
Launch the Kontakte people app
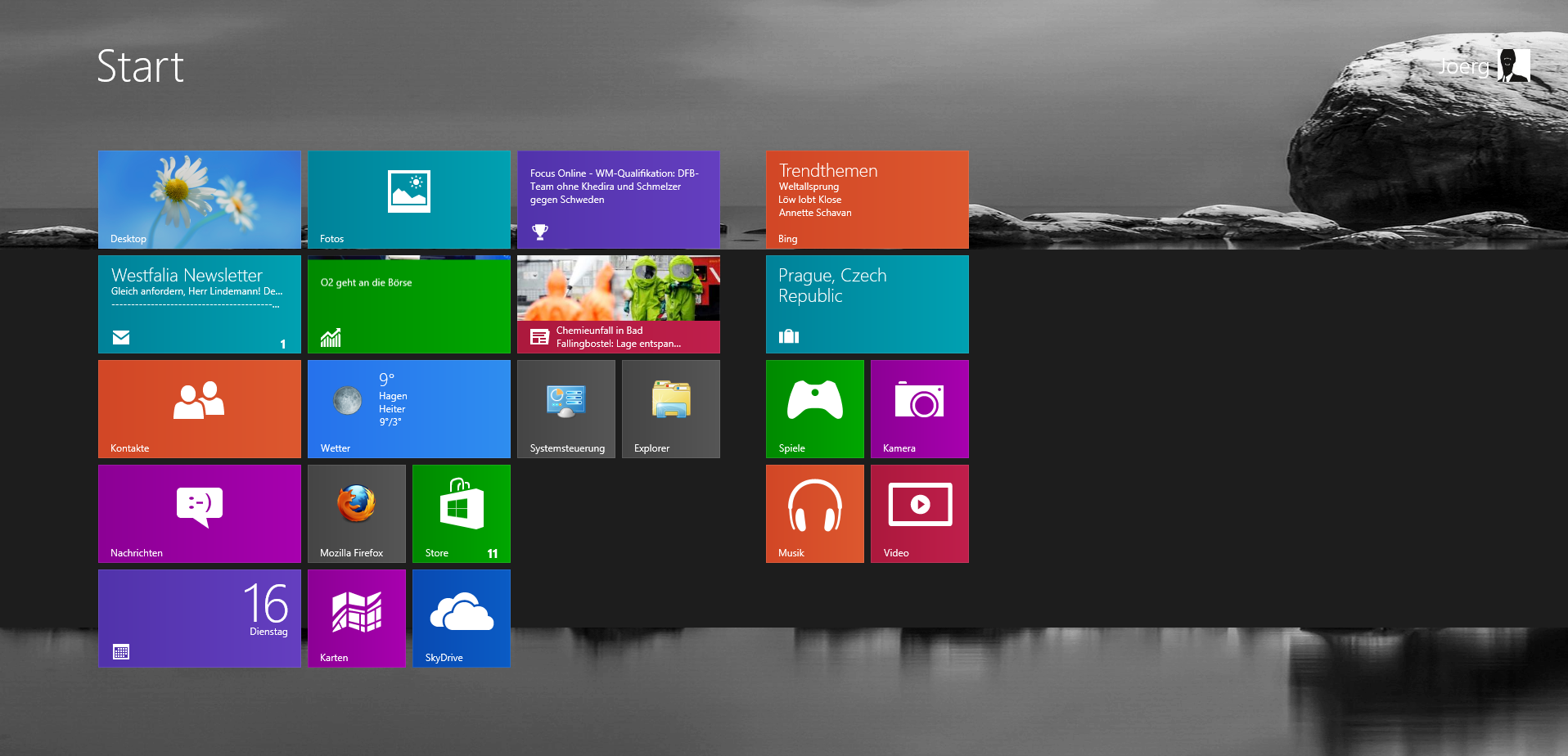pyautogui.click(x=200, y=409)
